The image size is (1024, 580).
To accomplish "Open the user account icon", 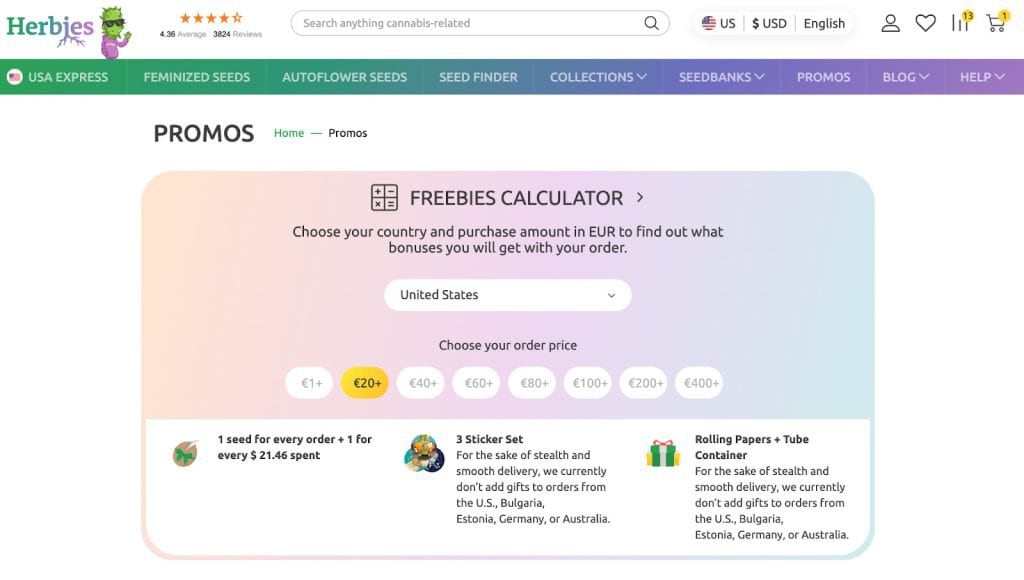I will point(890,23).
